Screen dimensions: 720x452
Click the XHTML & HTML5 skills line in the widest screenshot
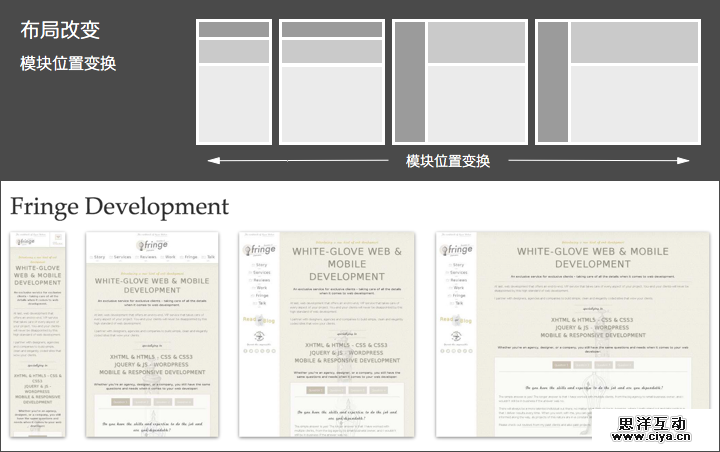click(x=592, y=320)
